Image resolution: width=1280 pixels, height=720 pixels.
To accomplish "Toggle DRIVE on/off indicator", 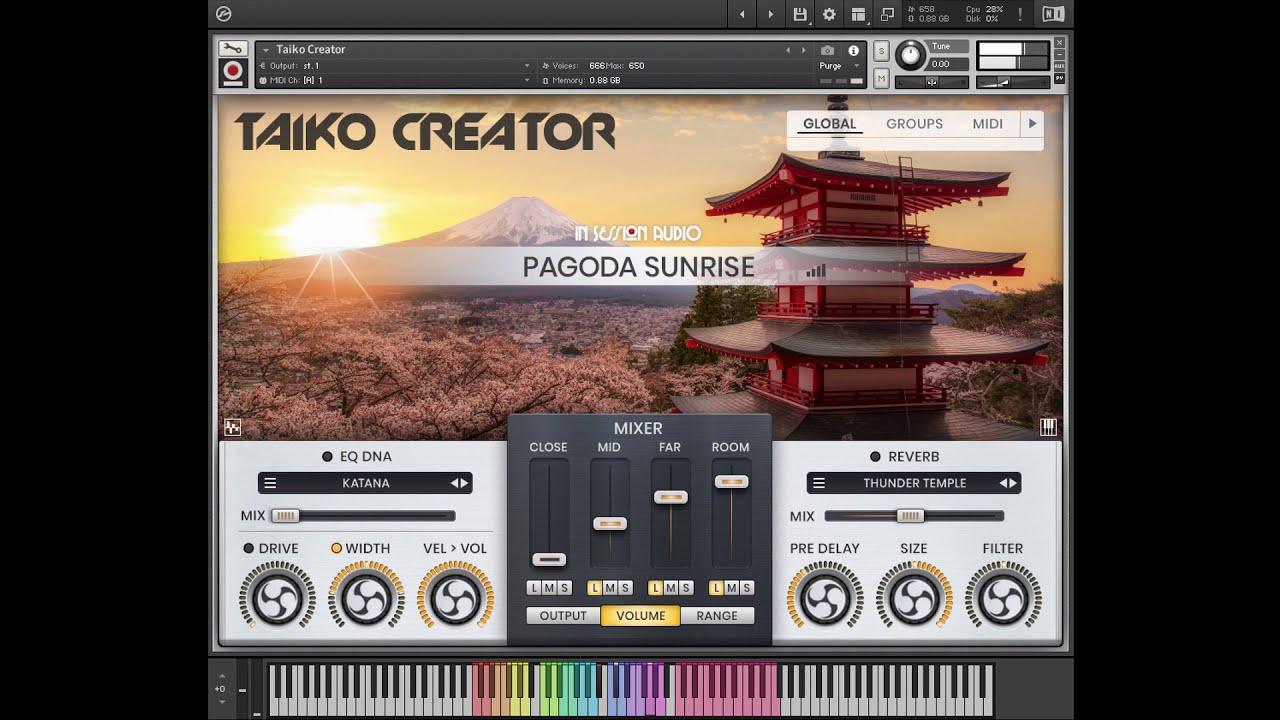I will [249, 548].
